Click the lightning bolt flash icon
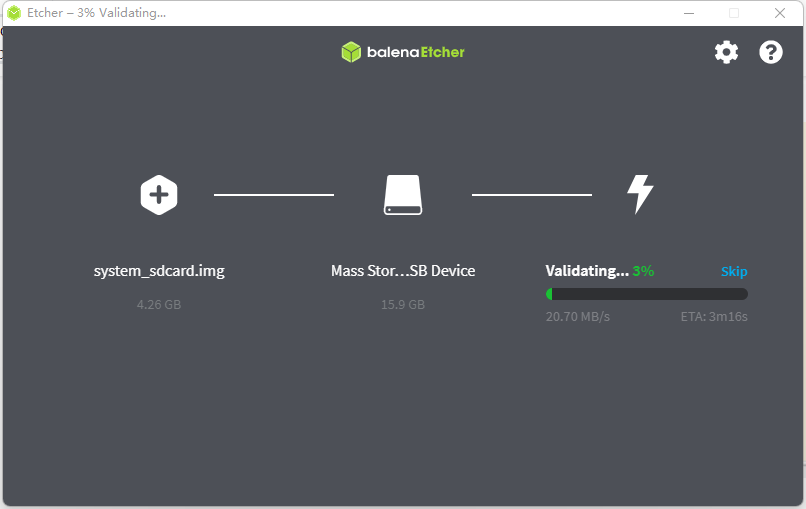Viewport: 806px width, 509px height. (640, 194)
